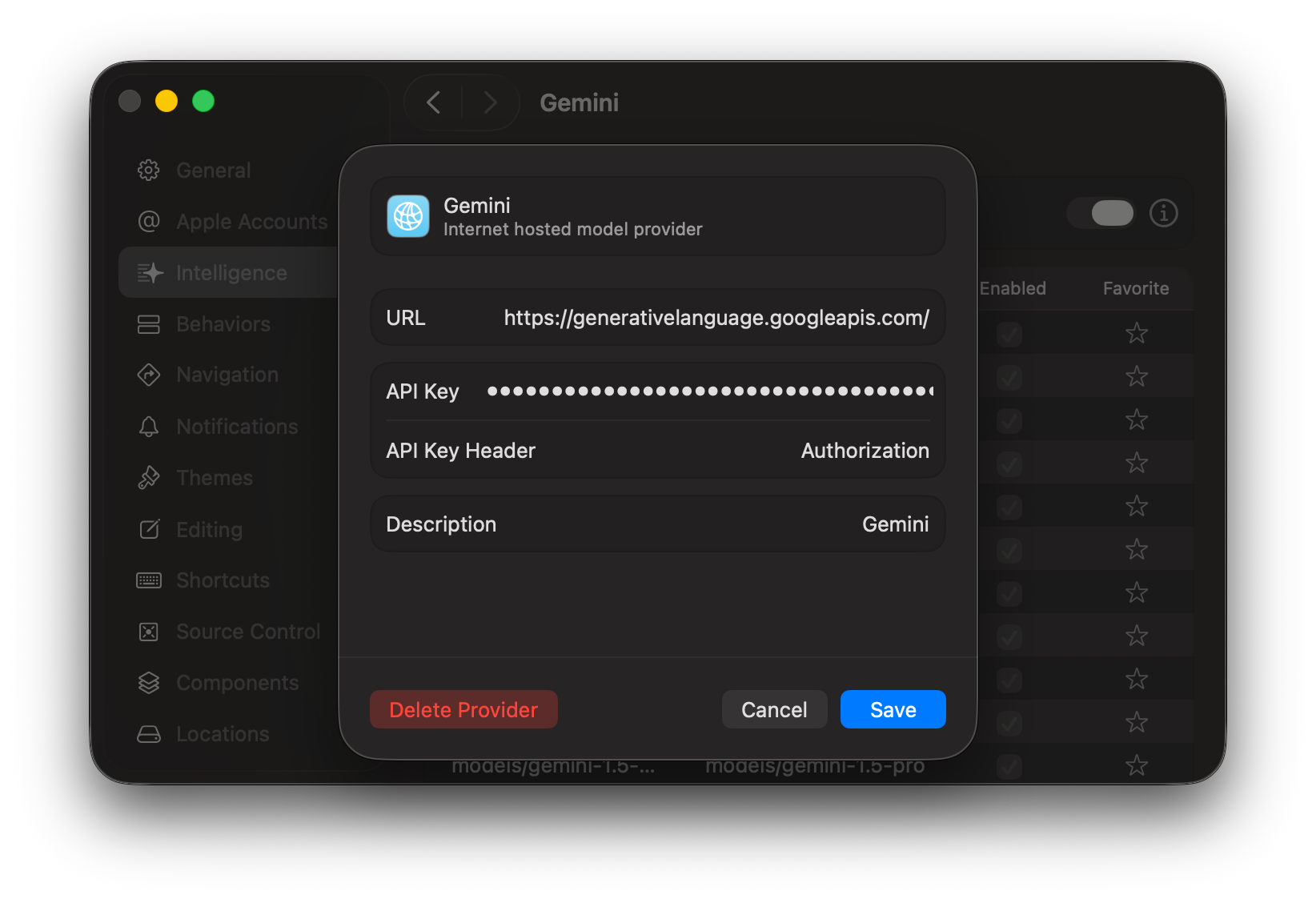The width and height of the screenshot is (1316, 903).
Task: Click the back navigation chevron
Action: click(433, 102)
